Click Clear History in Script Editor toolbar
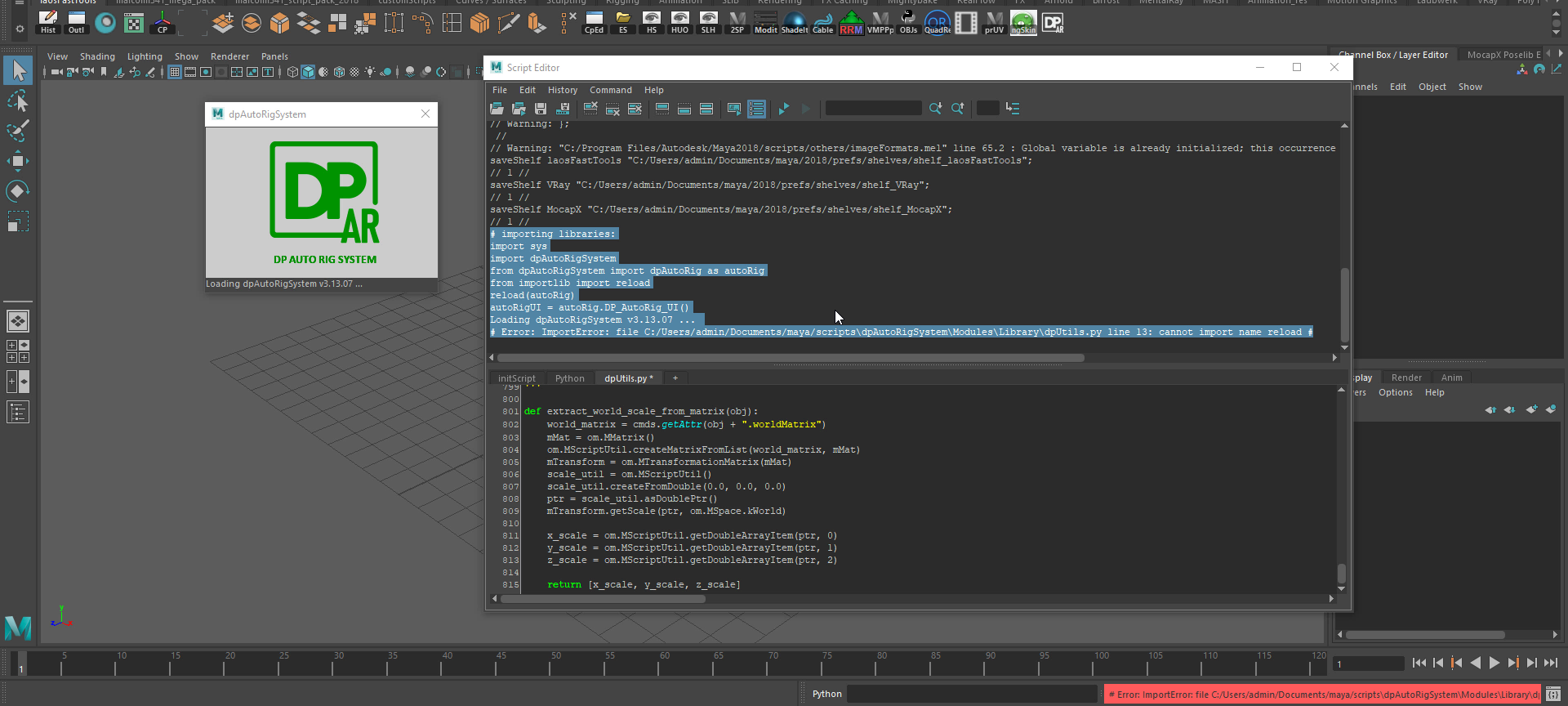 point(590,109)
